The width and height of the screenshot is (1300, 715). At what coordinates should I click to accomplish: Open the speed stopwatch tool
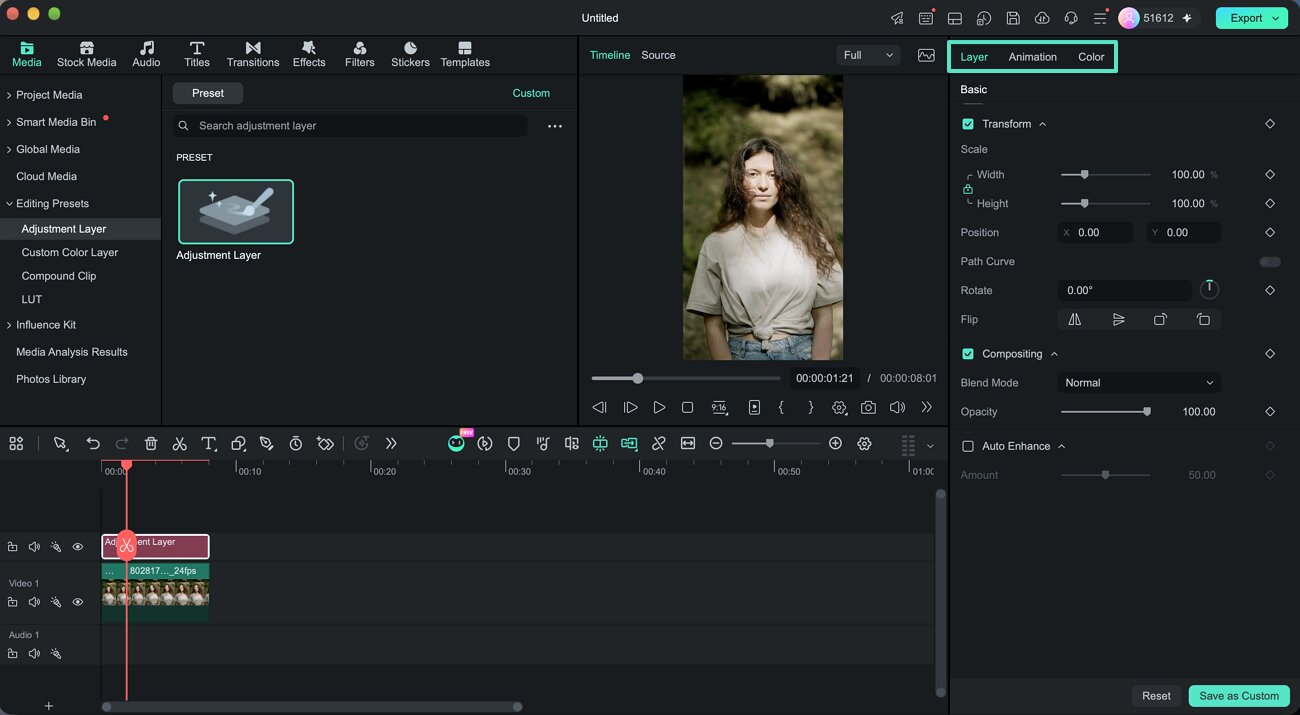pos(296,443)
